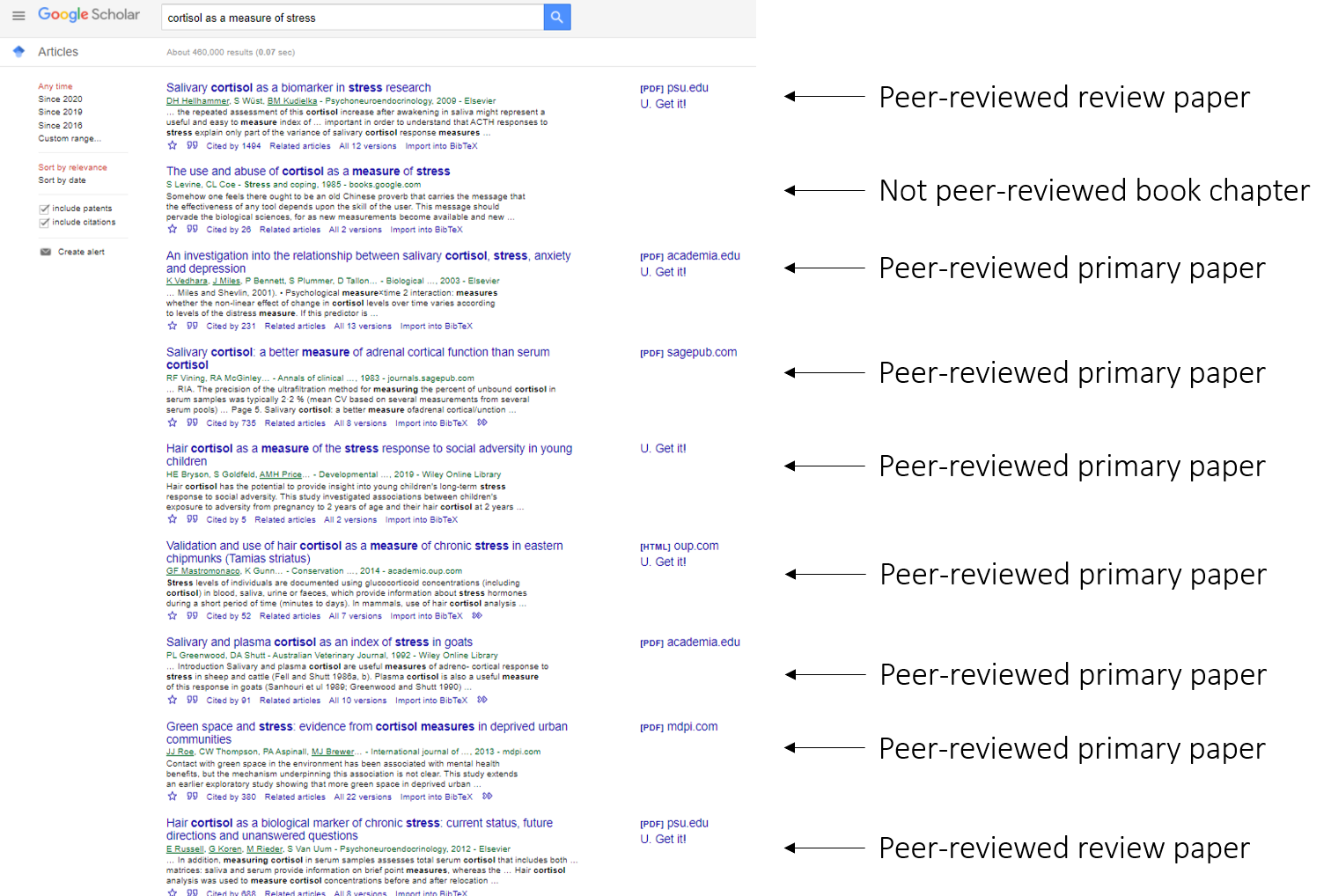
Task: Open the sagepub.com PDF link
Action: [x=688, y=352]
